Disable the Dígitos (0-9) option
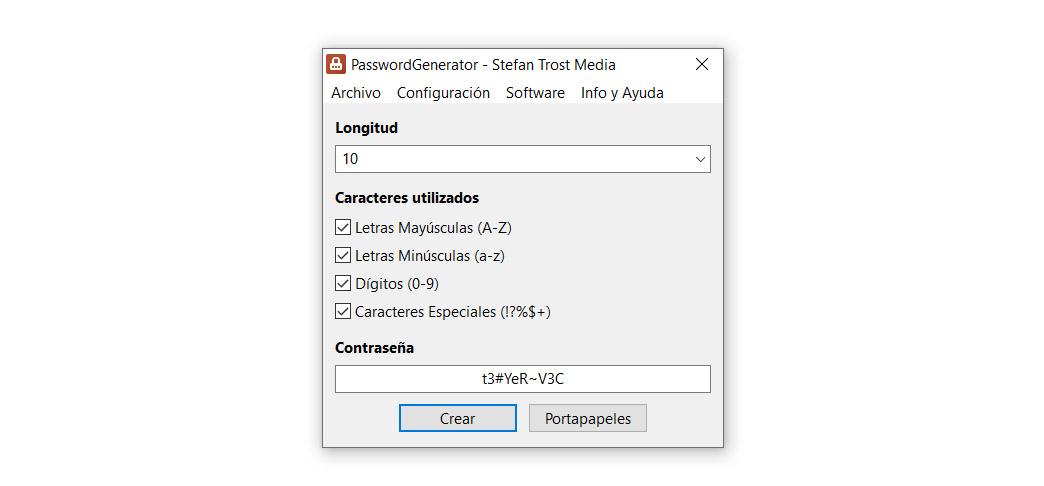 [x=343, y=284]
